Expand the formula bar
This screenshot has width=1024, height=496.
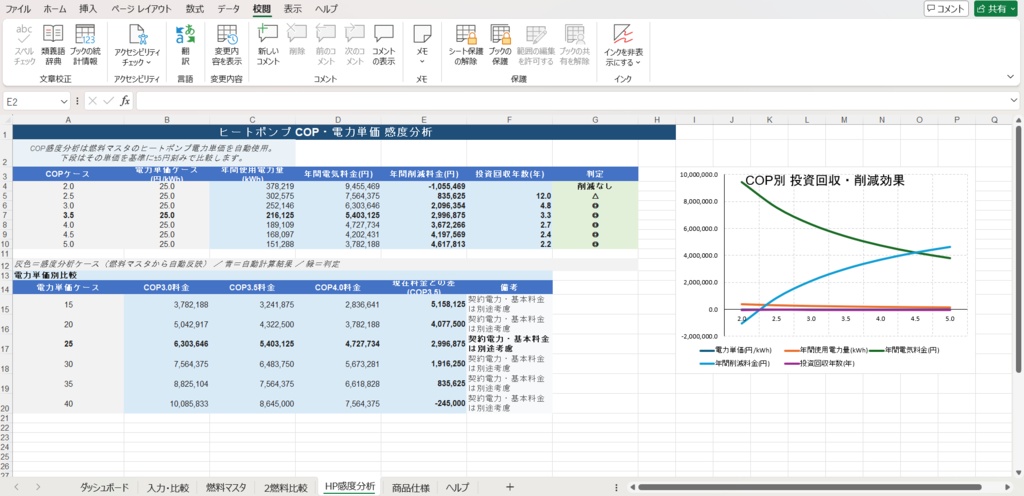pos(1014,101)
